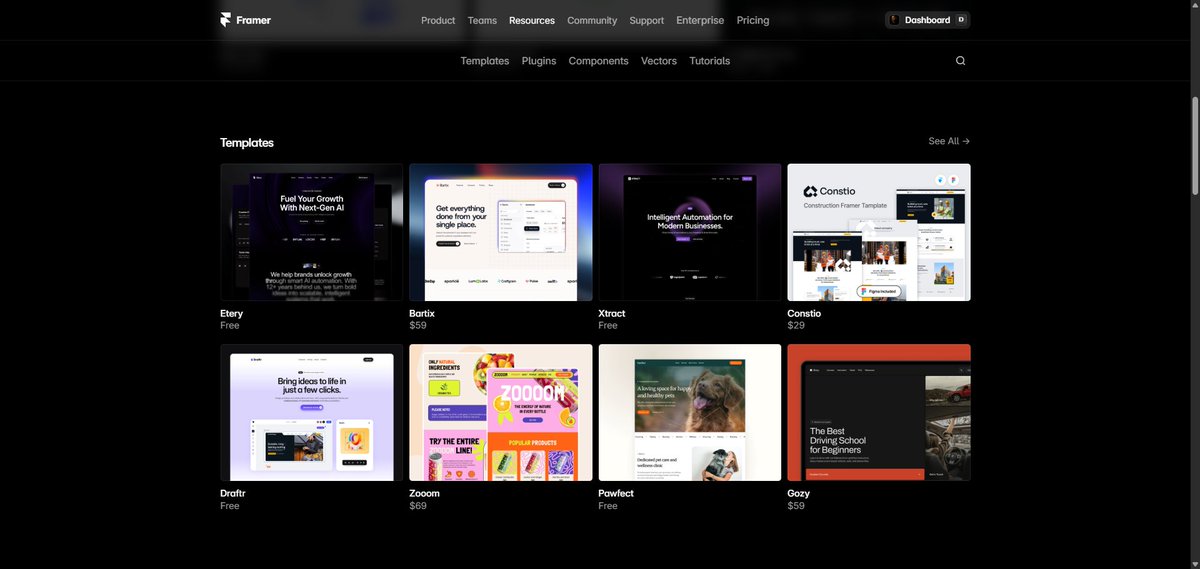Click the Framer logo icon

point(226,20)
